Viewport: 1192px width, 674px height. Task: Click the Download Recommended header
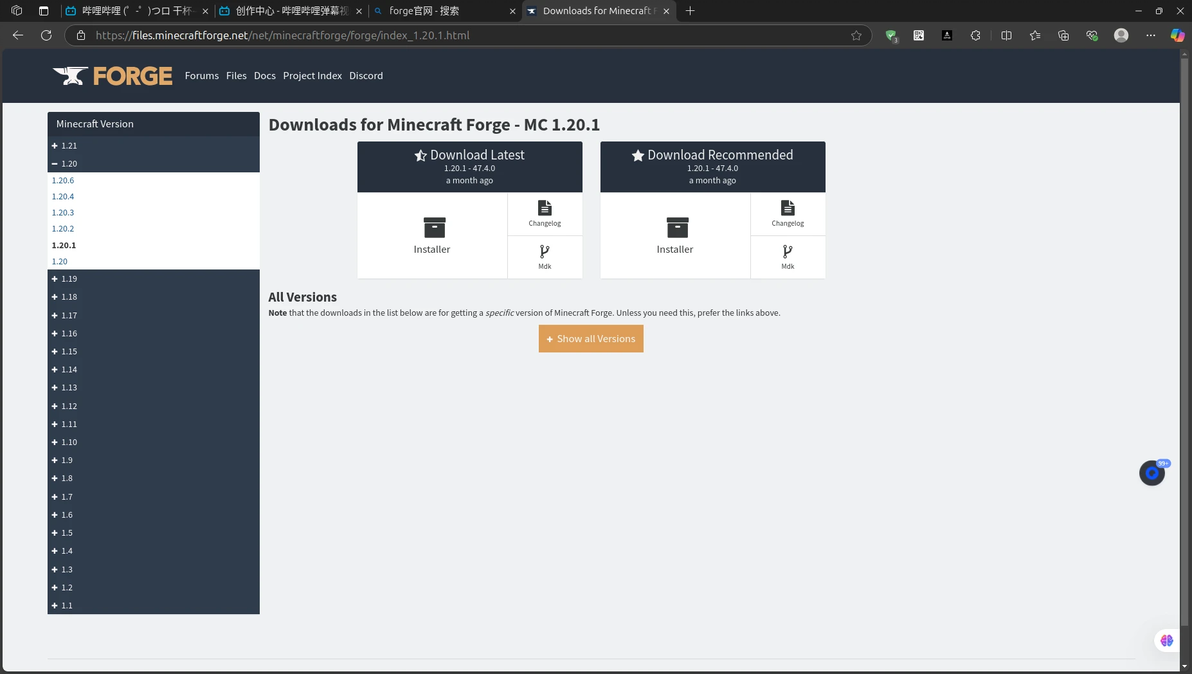coord(712,166)
